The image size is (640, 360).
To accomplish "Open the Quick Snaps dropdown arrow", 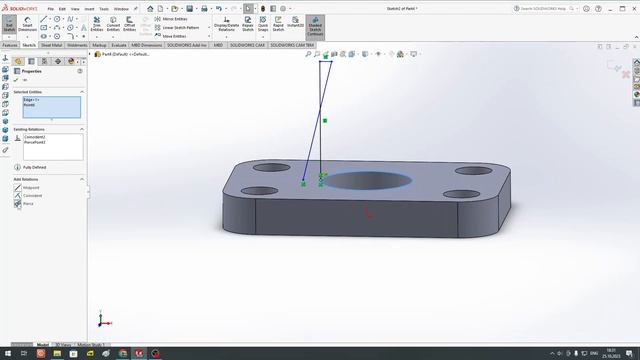I will (263, 37).
